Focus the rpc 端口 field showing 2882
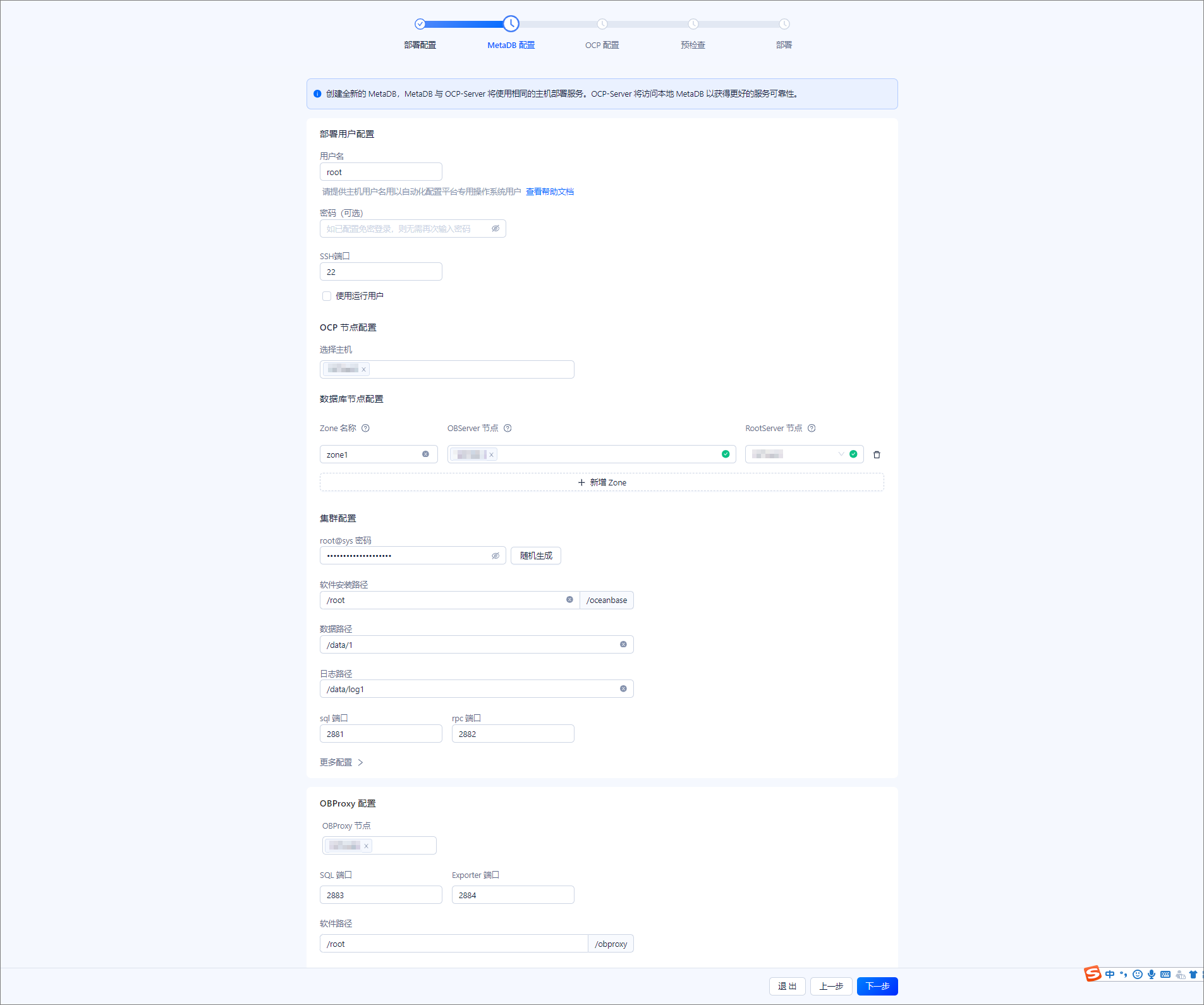The image size is (1204, 1005). pyautogui.click(x=513, y=734)
